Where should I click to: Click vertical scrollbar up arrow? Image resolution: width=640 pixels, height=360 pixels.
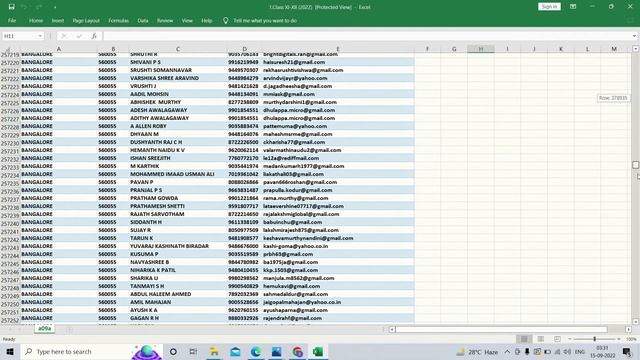point(636,49)
